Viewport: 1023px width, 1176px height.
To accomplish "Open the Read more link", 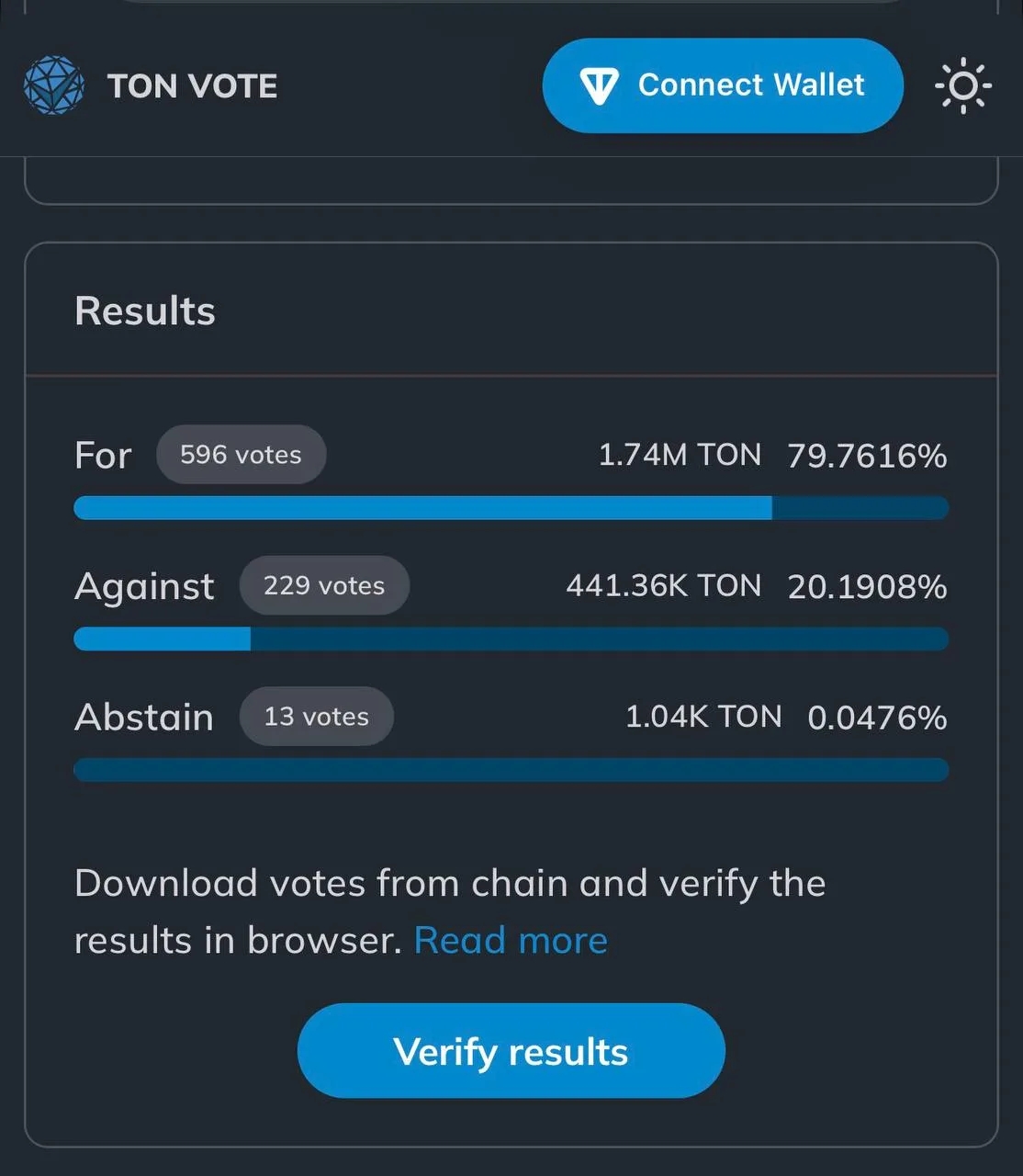I will (x=511, y=940).
